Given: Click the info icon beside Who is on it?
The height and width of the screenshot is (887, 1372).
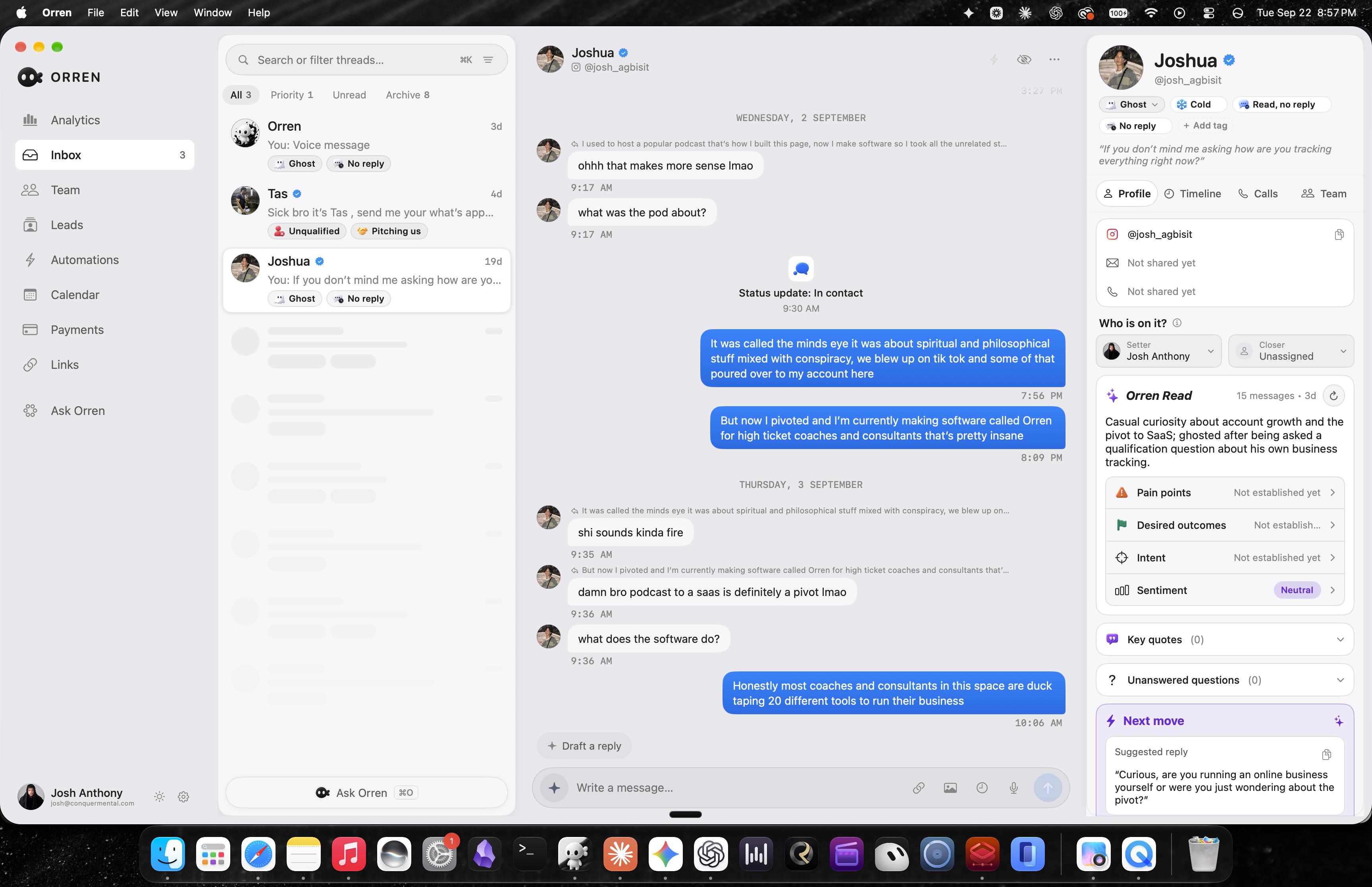Looking at the screenshot, I should pos(1177,323).
